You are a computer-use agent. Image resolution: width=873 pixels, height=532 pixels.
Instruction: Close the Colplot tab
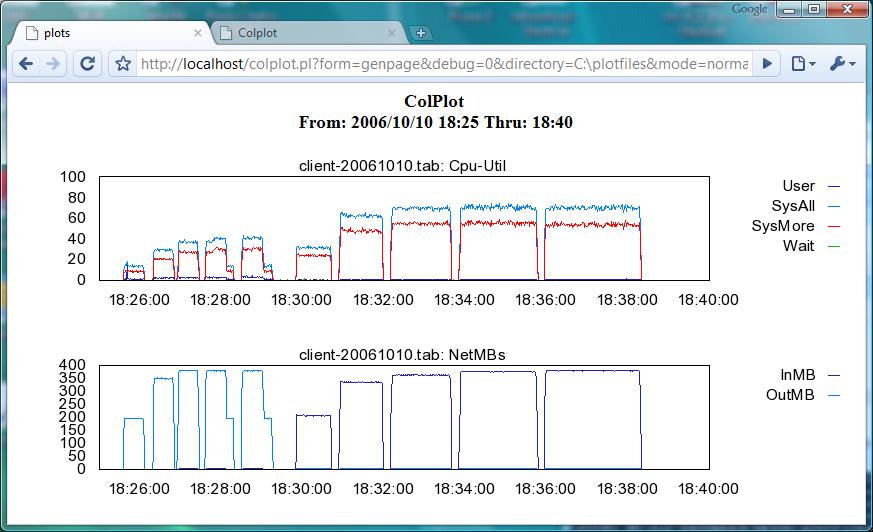[392, 33]
